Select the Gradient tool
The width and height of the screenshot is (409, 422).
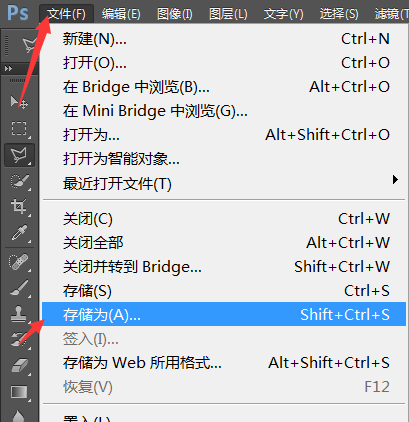pos(19,392)
